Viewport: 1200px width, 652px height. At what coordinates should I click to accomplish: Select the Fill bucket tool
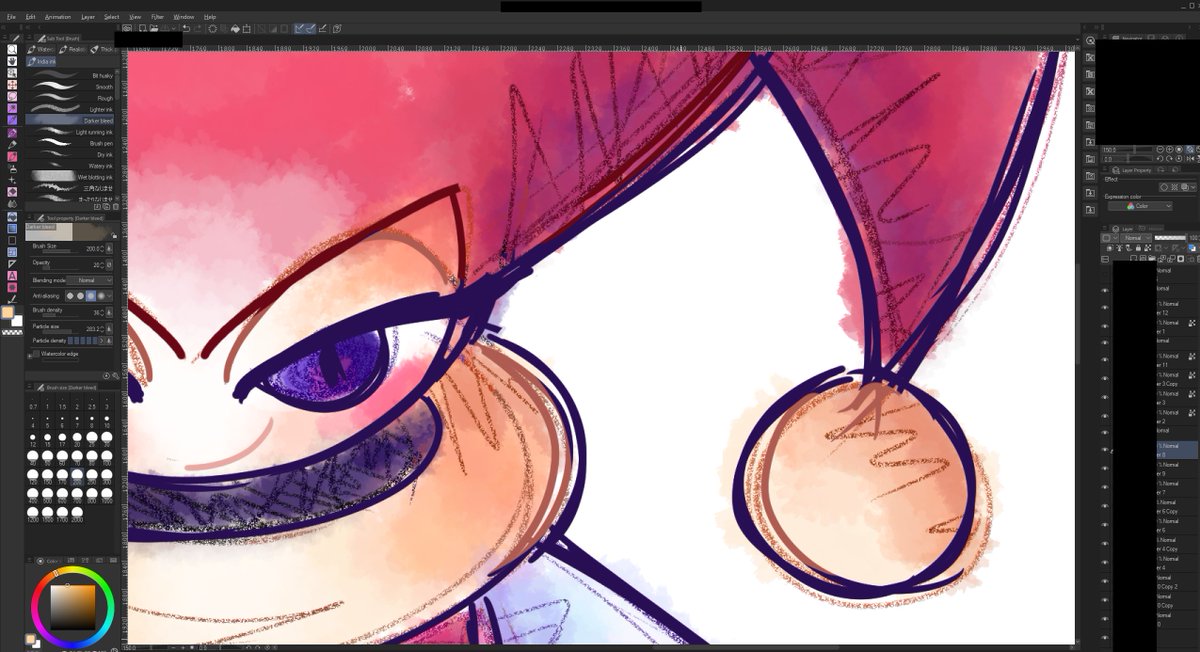click(12, 216)
